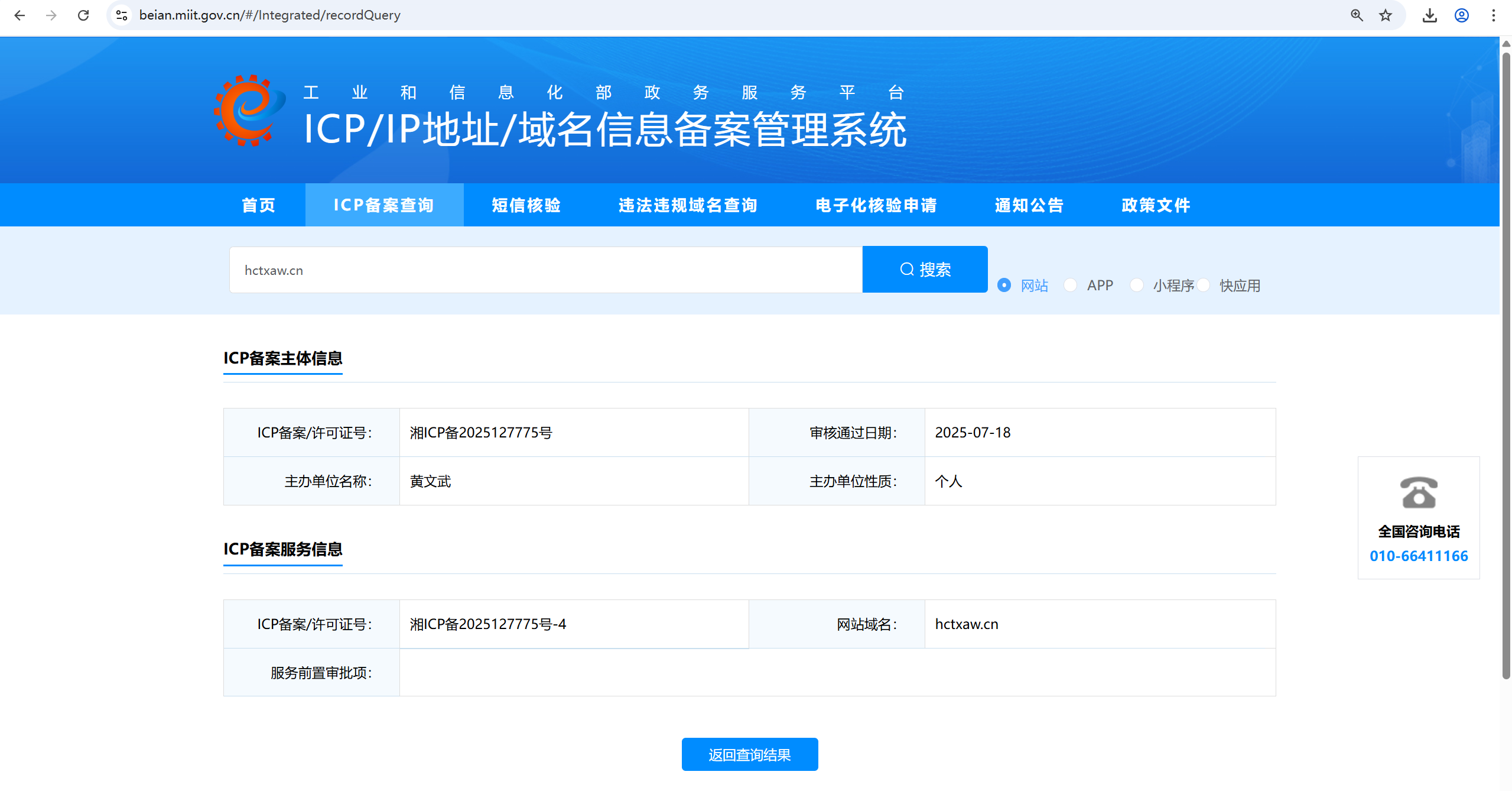Click the browser back arrow
1512x791 pixels.
pyautogui.click(x=19, y=15)
